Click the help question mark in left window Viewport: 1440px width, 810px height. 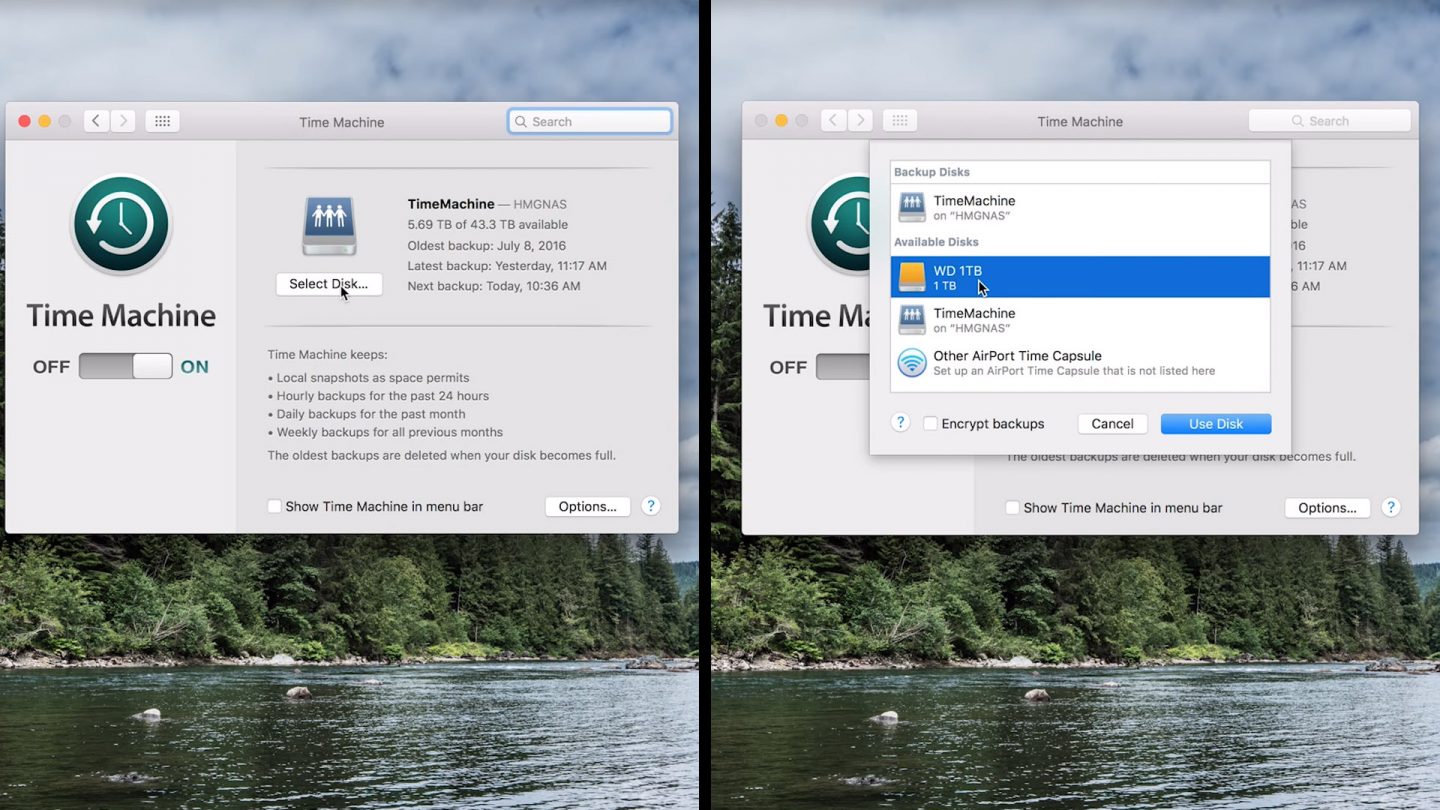[651, 506]
